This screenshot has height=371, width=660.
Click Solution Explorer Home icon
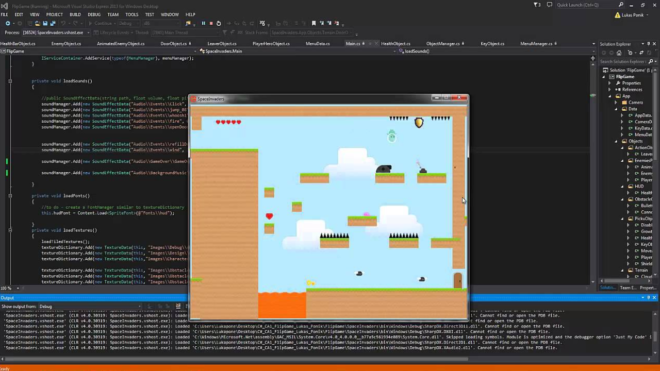619,53
